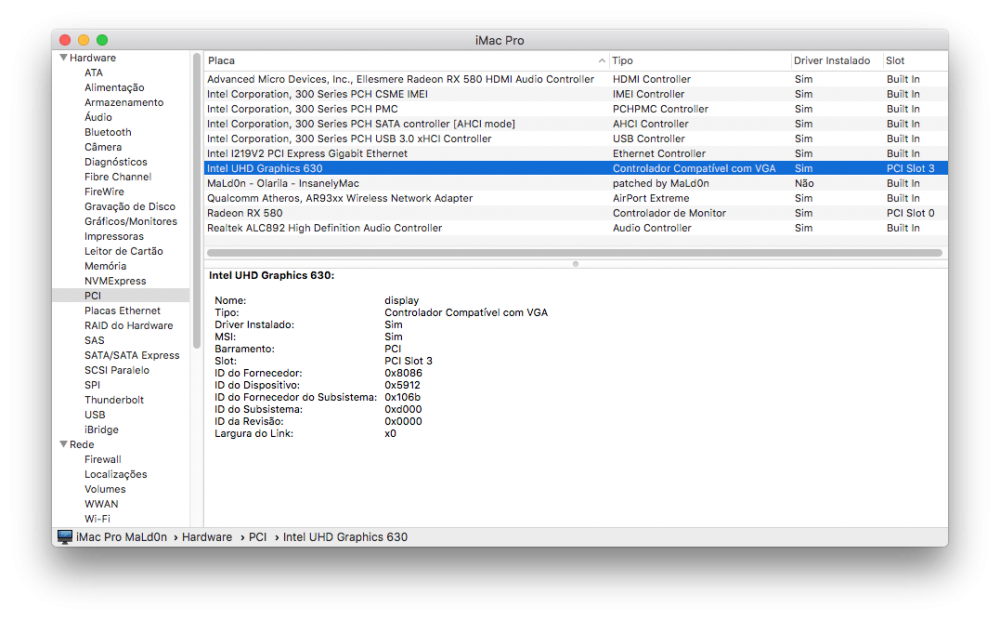This screenshot has width=1000, height=621.
Task: Select USB in the sidebar
Action: (x=94, y=414)
